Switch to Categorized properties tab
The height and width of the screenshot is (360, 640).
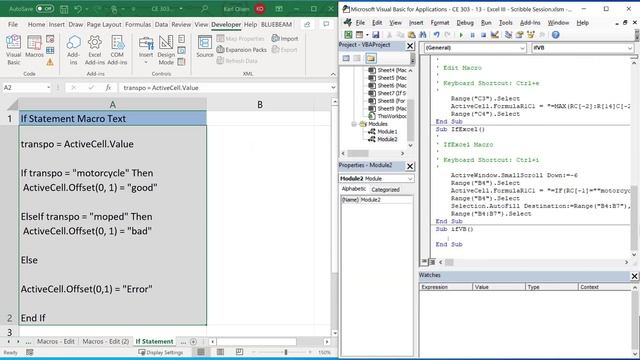pyautogui.click(x=385, y=189)
